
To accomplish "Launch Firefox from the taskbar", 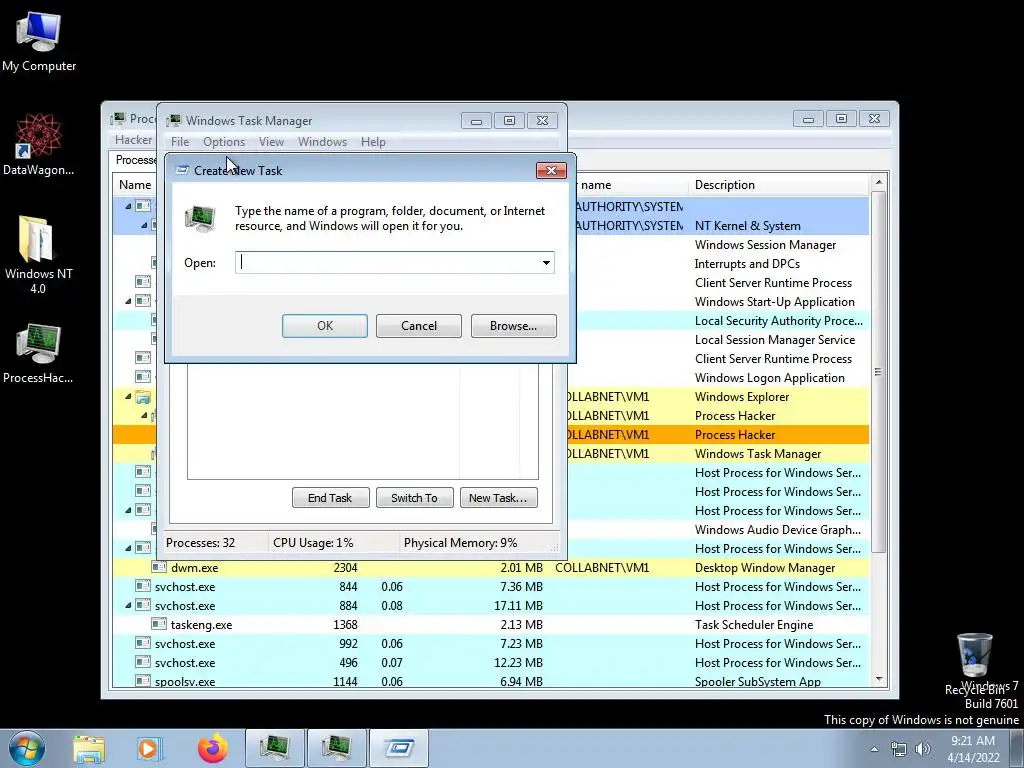I will click(212, 748).
